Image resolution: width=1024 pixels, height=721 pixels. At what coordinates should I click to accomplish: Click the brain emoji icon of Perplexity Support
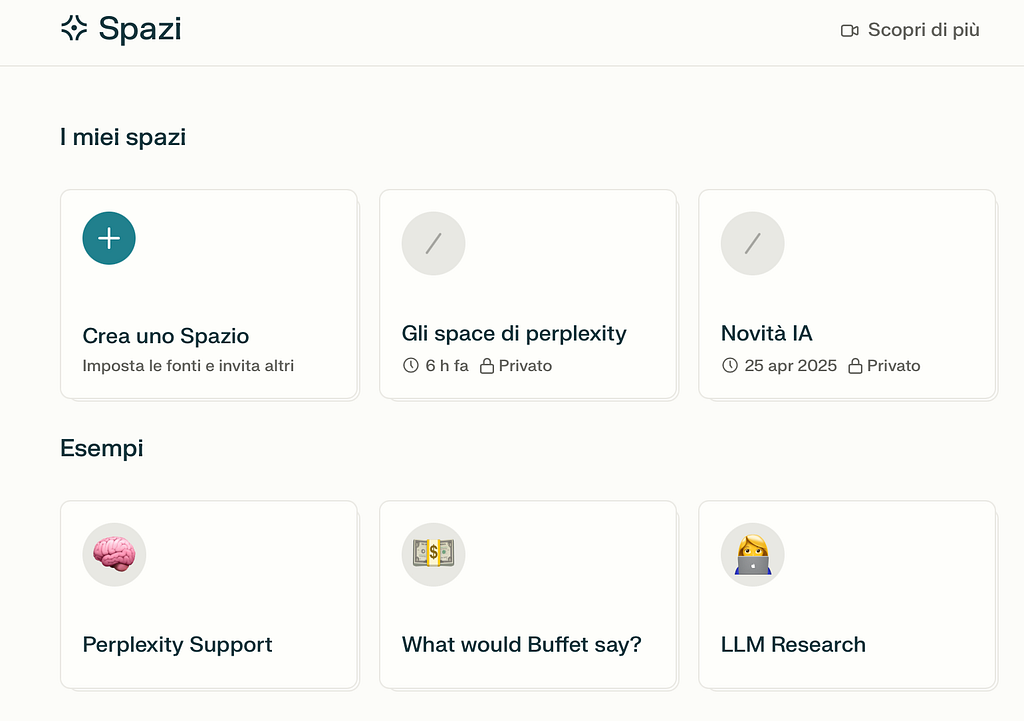(114, 554)
